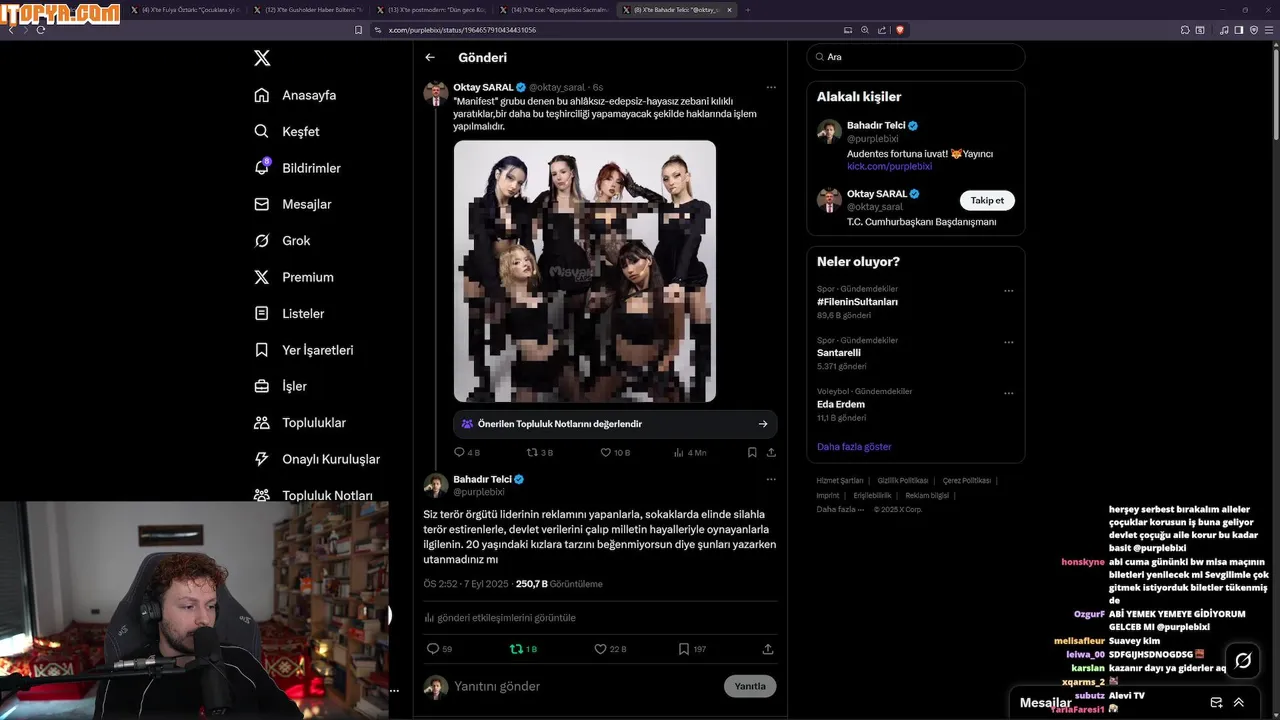
Task: Open options for #FileninSultanları trend
Action: click(1008, 291)
